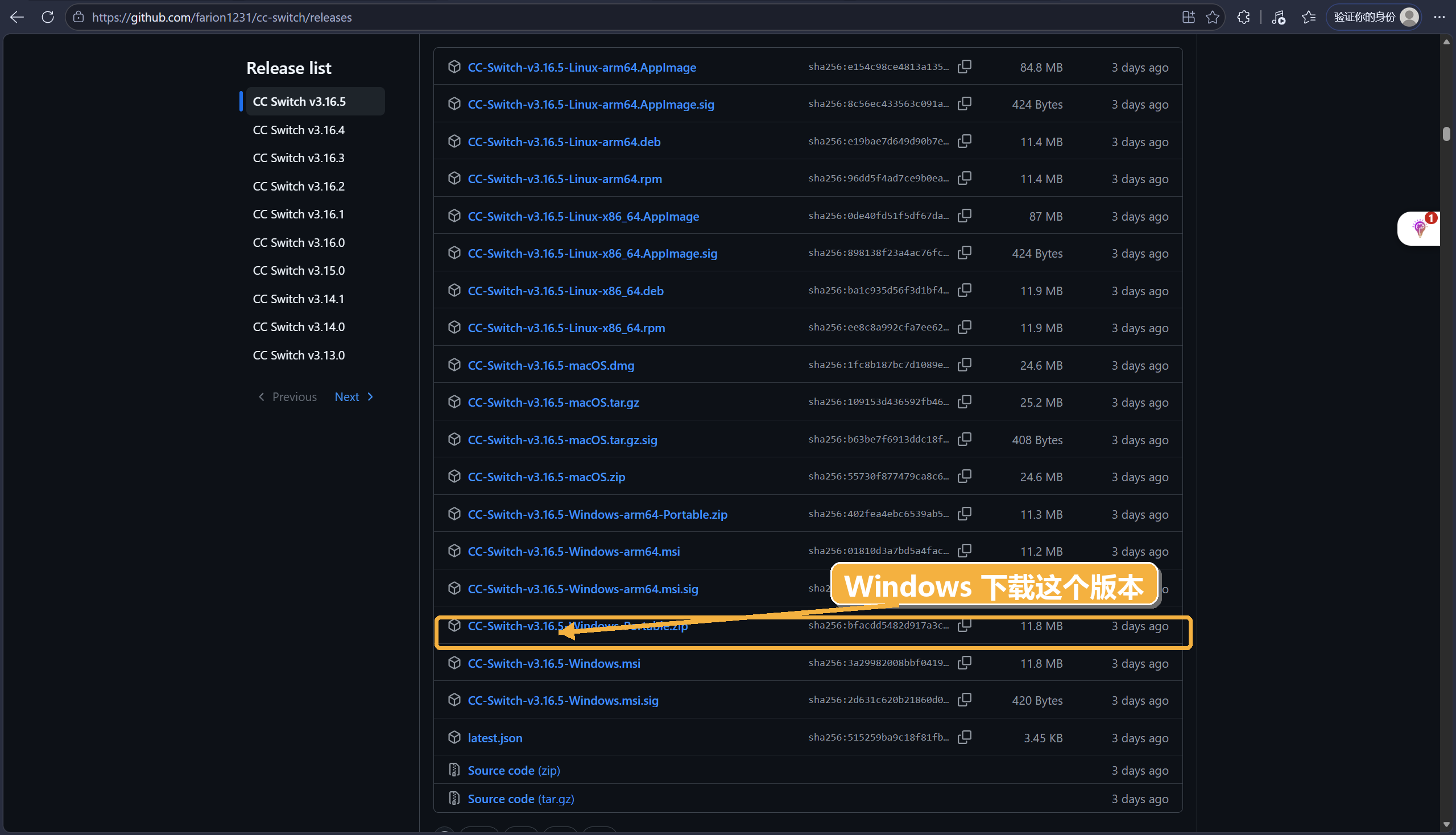This screenshot has width=1456, height=835.
Task: Download Source code (zip)
Action: click(x=514, y=770)
